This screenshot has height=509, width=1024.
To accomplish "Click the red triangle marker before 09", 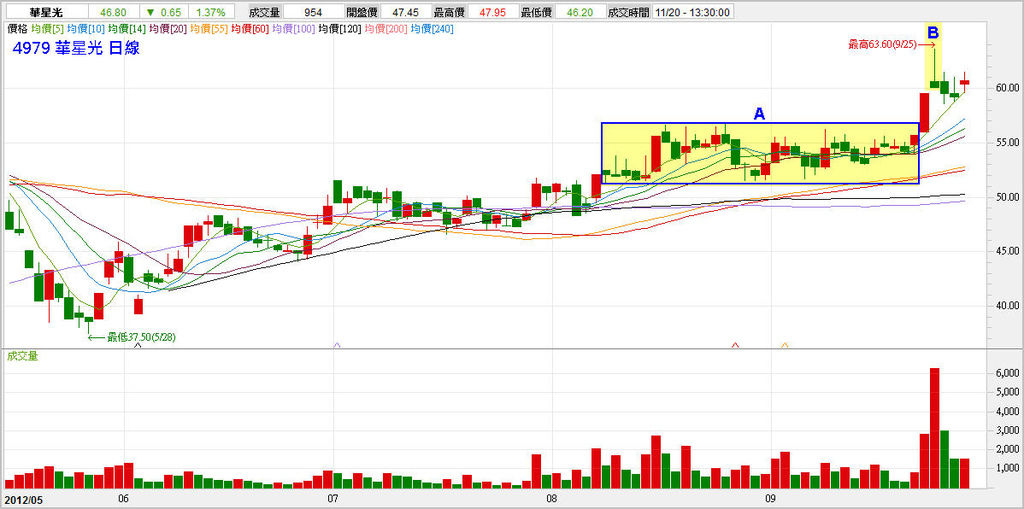I will coord(735,344).
